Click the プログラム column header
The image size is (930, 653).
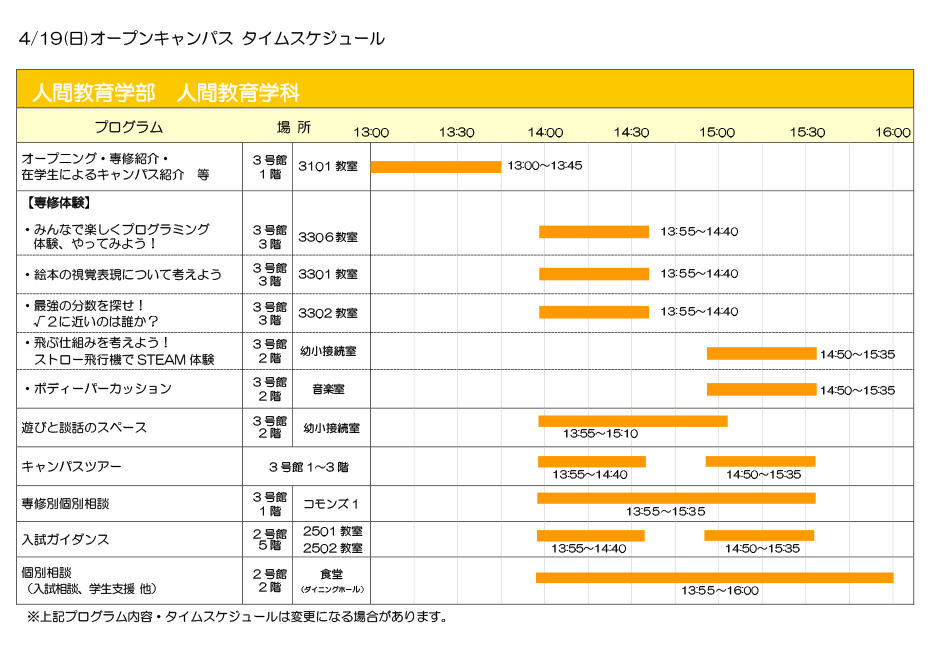tap(128, 127)
